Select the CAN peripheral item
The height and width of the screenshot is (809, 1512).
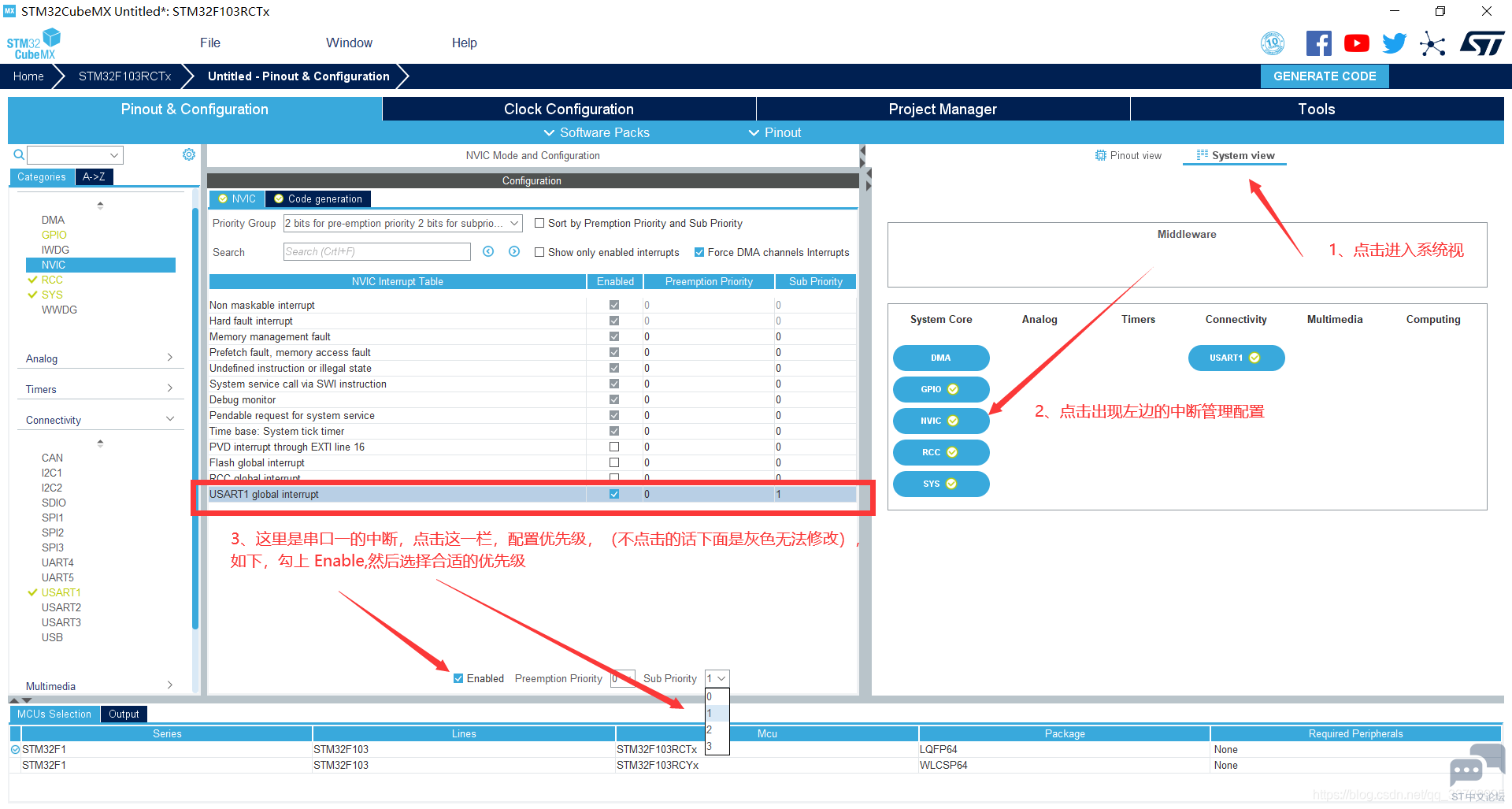(x=52, y=458)
